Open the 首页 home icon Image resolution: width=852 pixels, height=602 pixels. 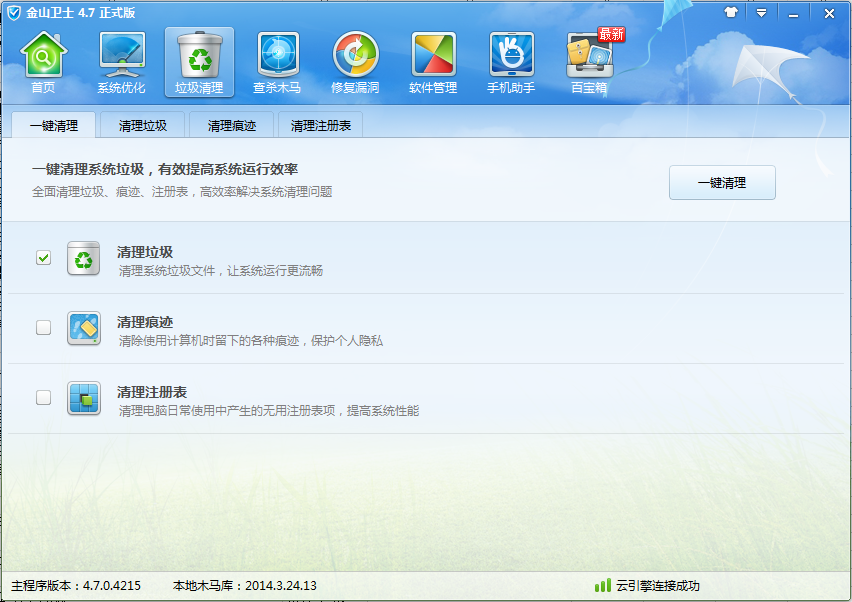tap(43, 62)
